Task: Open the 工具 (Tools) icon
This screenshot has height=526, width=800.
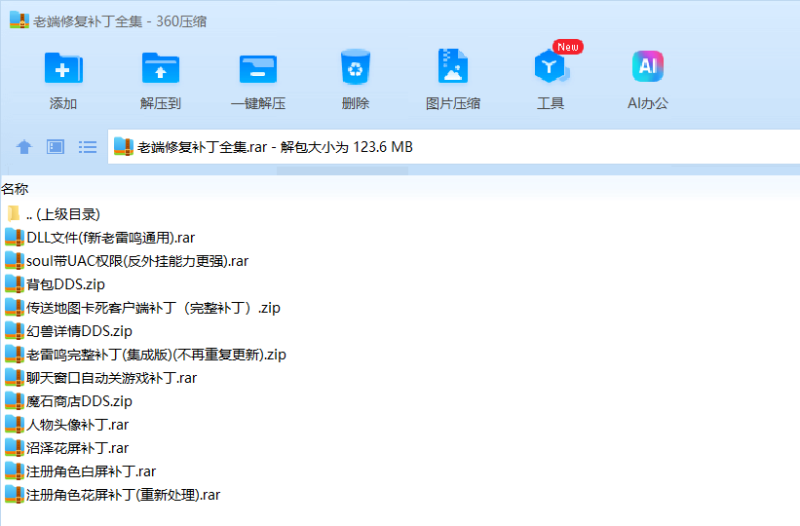Action: 550,66
